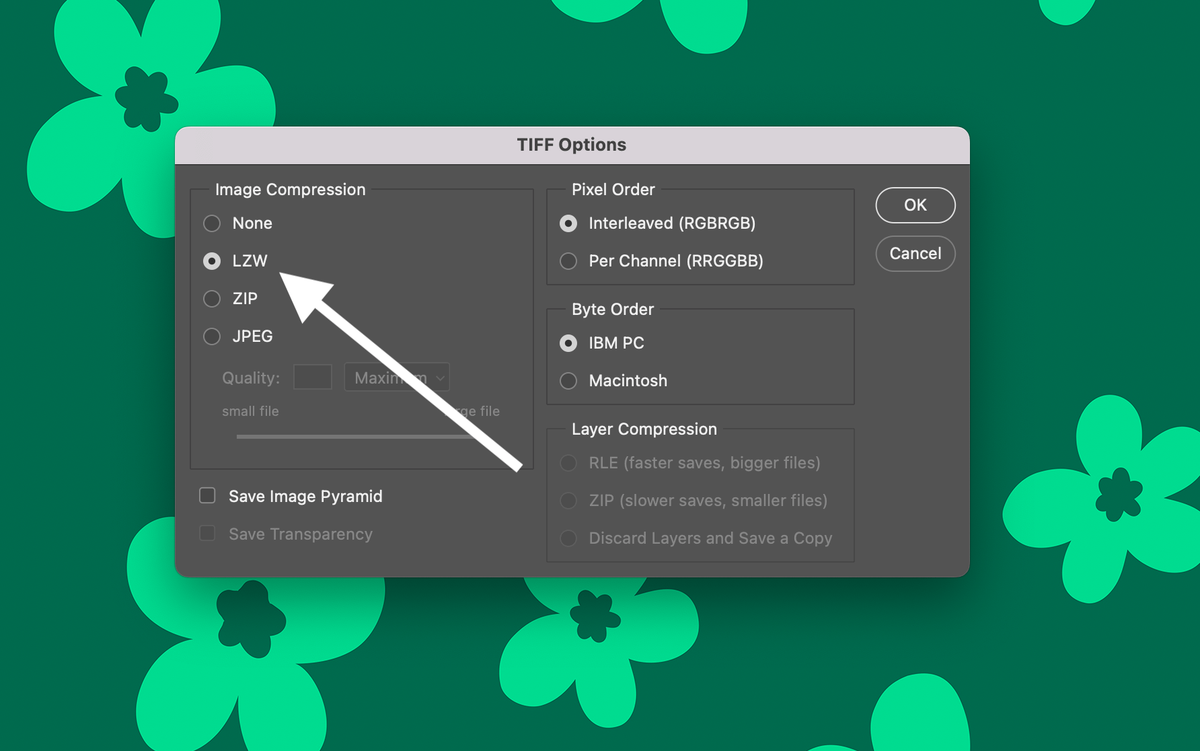Select ZIP under Image Compression

click(212, 299)
